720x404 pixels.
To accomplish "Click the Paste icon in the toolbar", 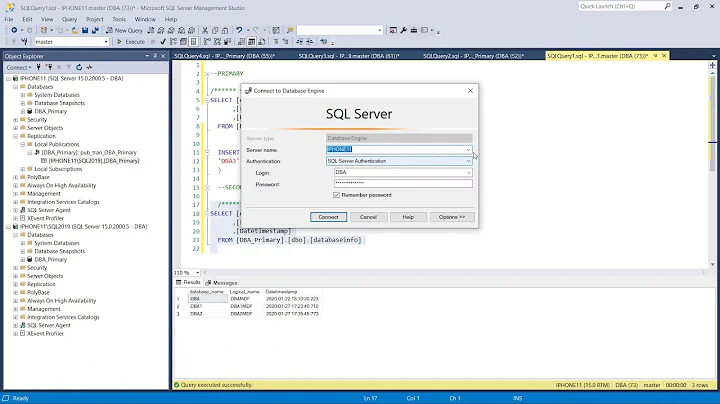I will coord(225,30).
